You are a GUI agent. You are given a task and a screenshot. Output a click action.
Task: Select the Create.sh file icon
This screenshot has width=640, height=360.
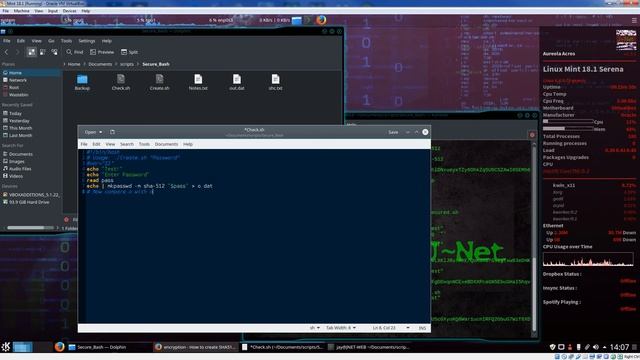coord(159,82)
